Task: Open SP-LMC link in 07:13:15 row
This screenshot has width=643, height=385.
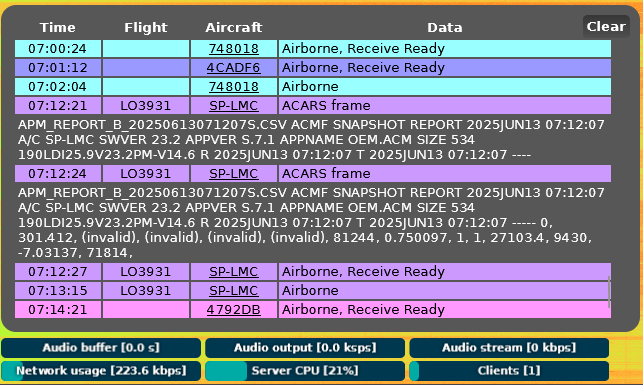Action: click(x=233, y=291)
